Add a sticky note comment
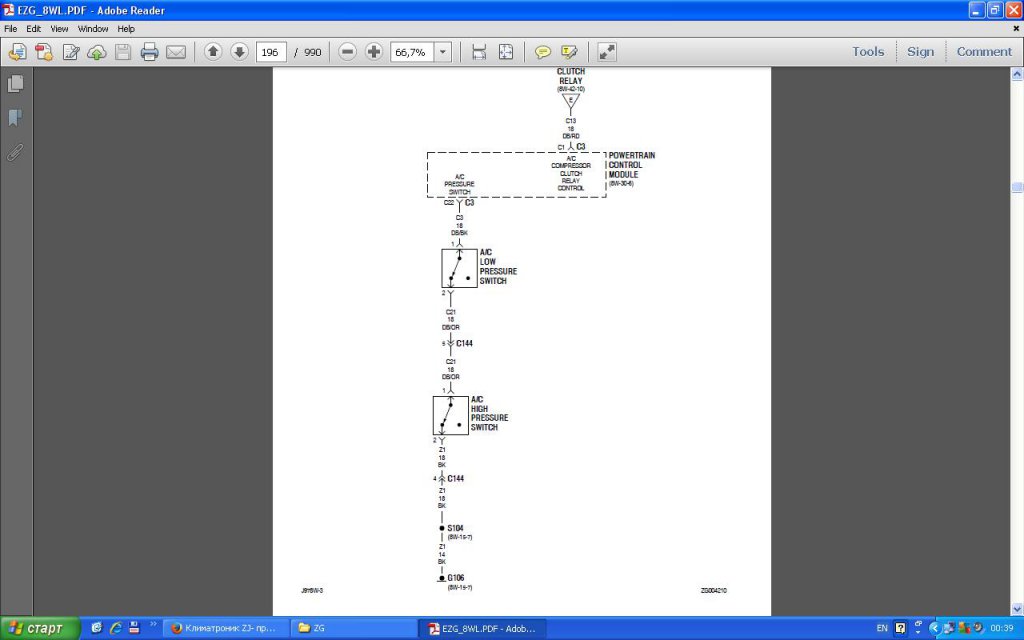Screen dimensions: 1024x640 pyautogui.click(x=543, y=52)
